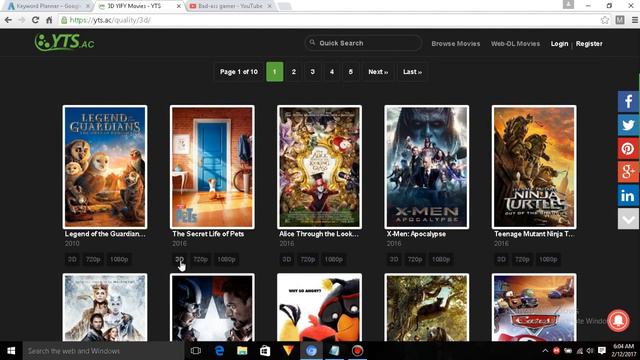Open Legend of the Guardians poster

[105, 167]
